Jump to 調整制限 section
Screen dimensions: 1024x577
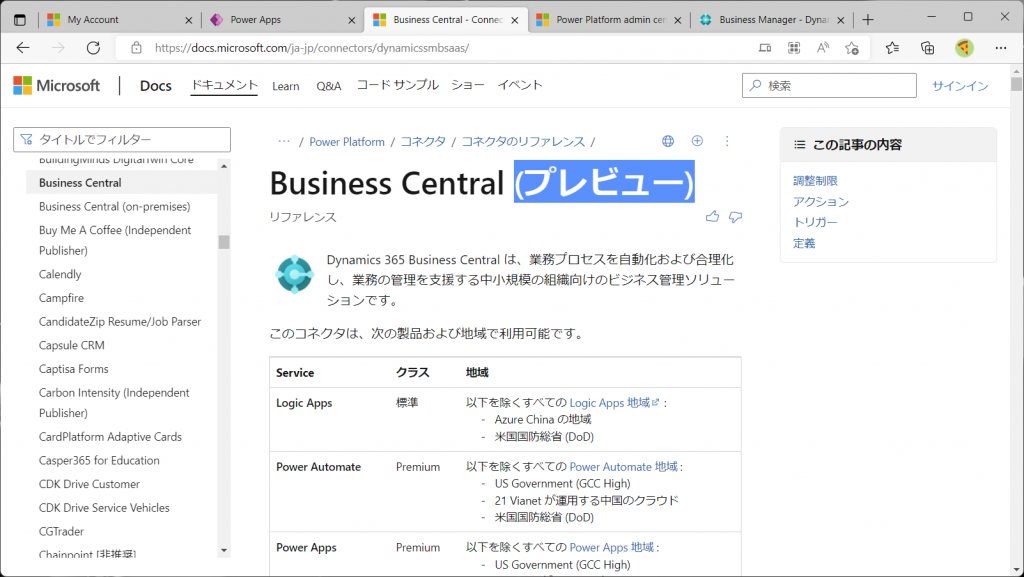[815, 181]
